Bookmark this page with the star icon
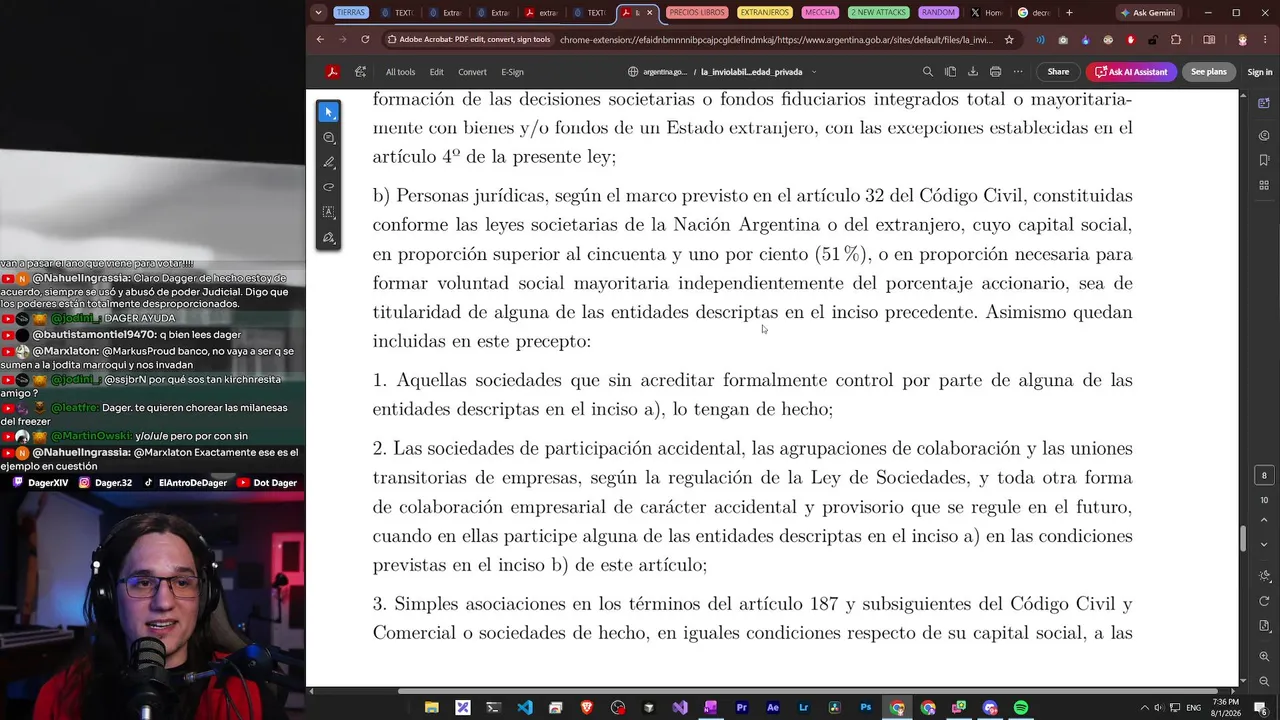This screenshot has width=1280, height=720. (1009, 40)
